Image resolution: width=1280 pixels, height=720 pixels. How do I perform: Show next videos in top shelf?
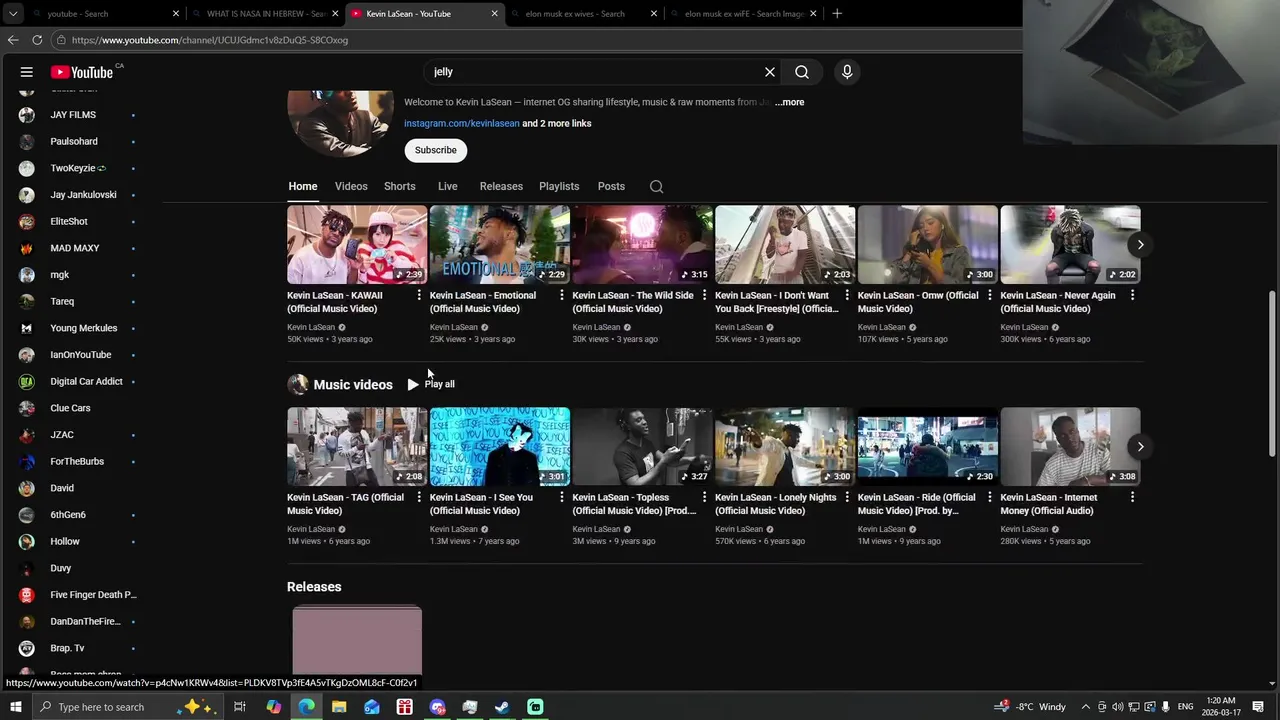pyautogui.click(x=1140, y=245)
